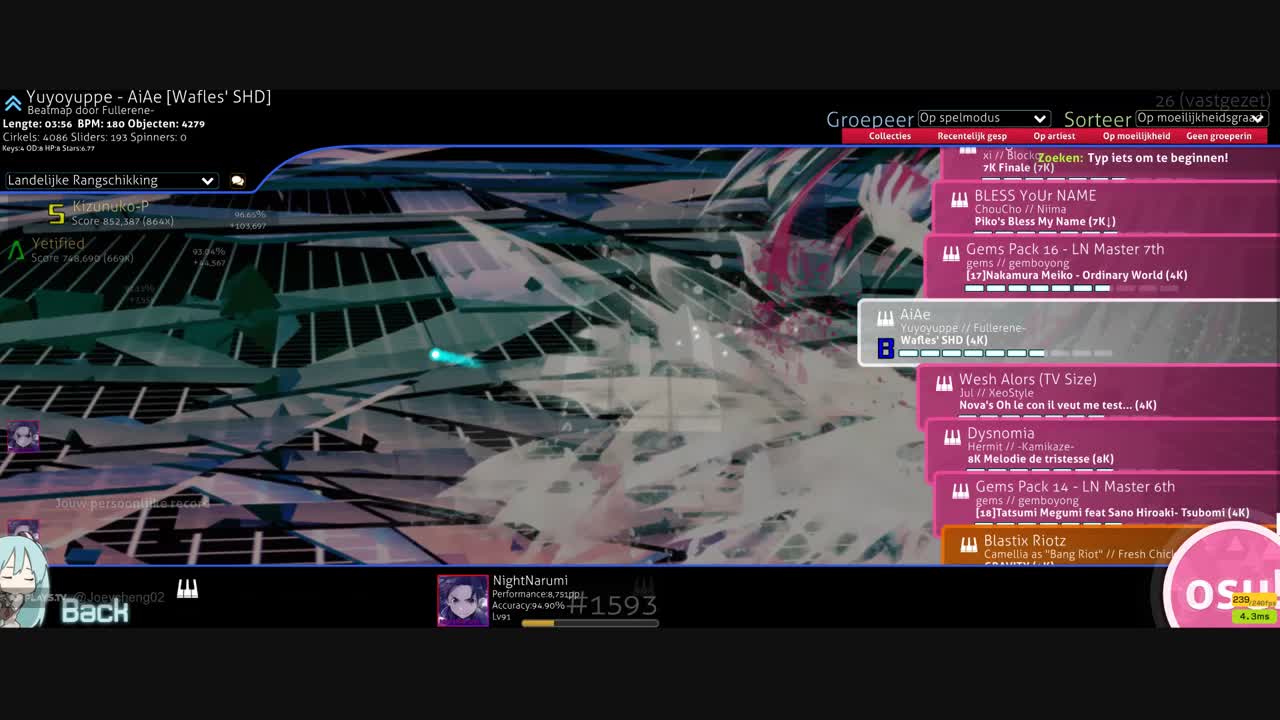Select Dysnomia beatmap
Viewport: 1280px width, 720px height.
pyautogui.click(x=1103, y=447)
